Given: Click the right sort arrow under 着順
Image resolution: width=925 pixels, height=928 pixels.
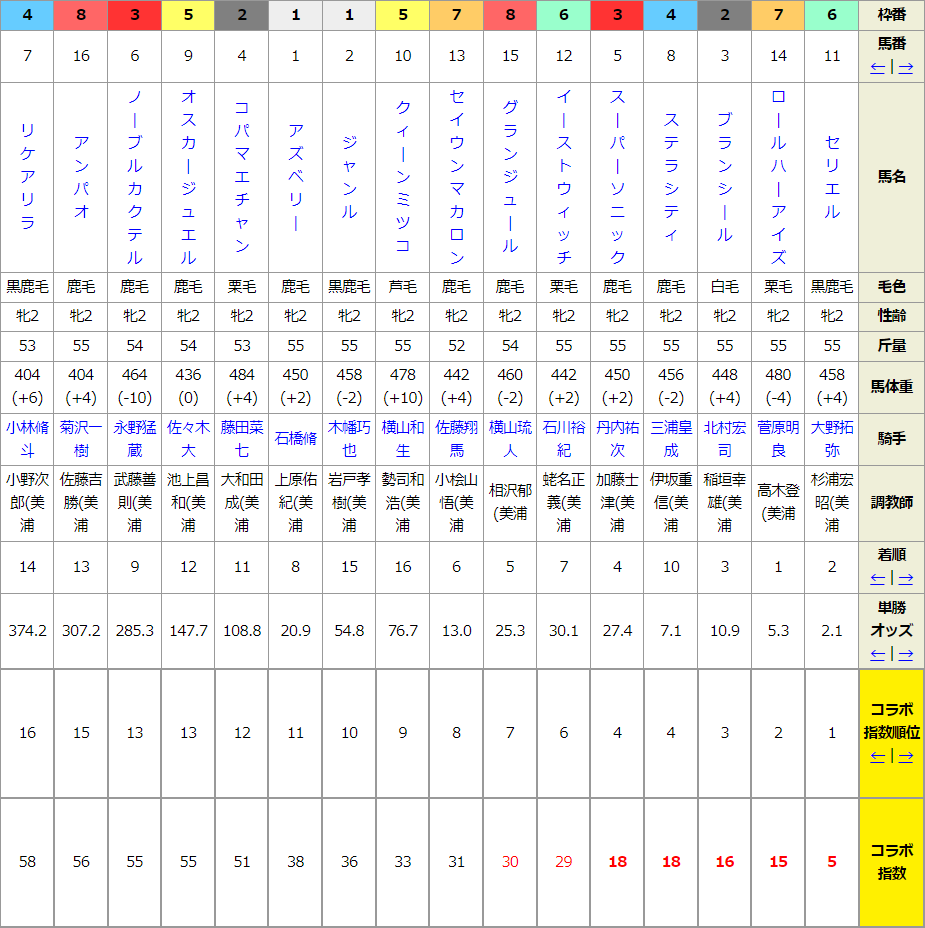Looking at the screenshot, I should (905, 578).
